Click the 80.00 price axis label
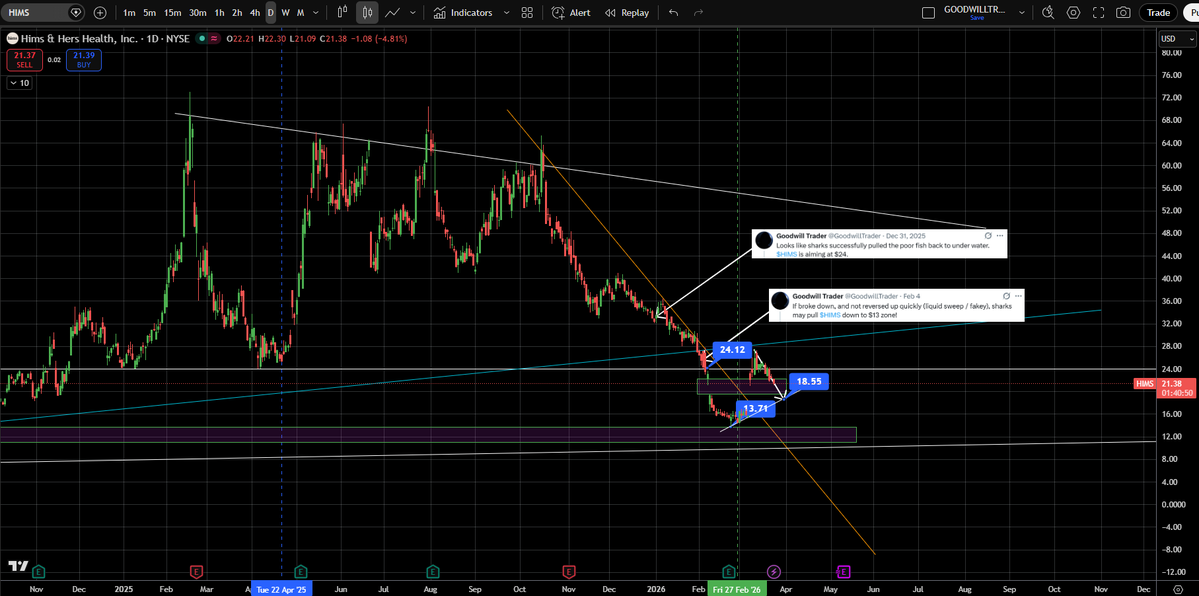The width and height of the screenshot is (1199, 596). pos(1173,53)
